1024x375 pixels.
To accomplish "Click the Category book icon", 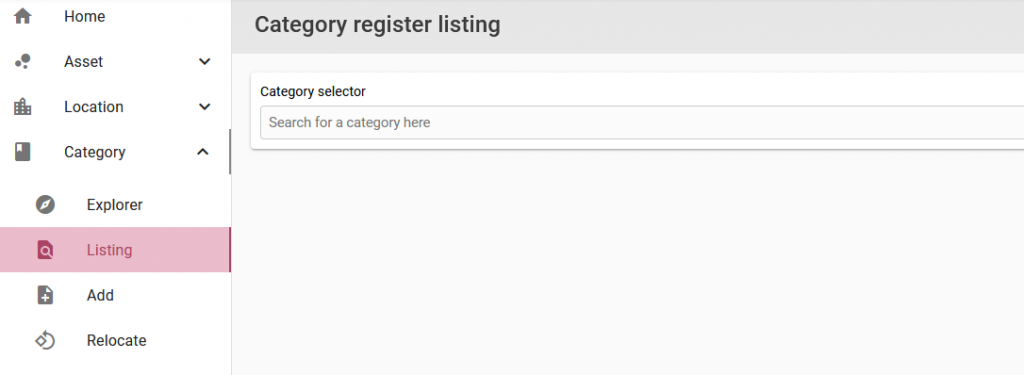I will [x=22, y=152].
